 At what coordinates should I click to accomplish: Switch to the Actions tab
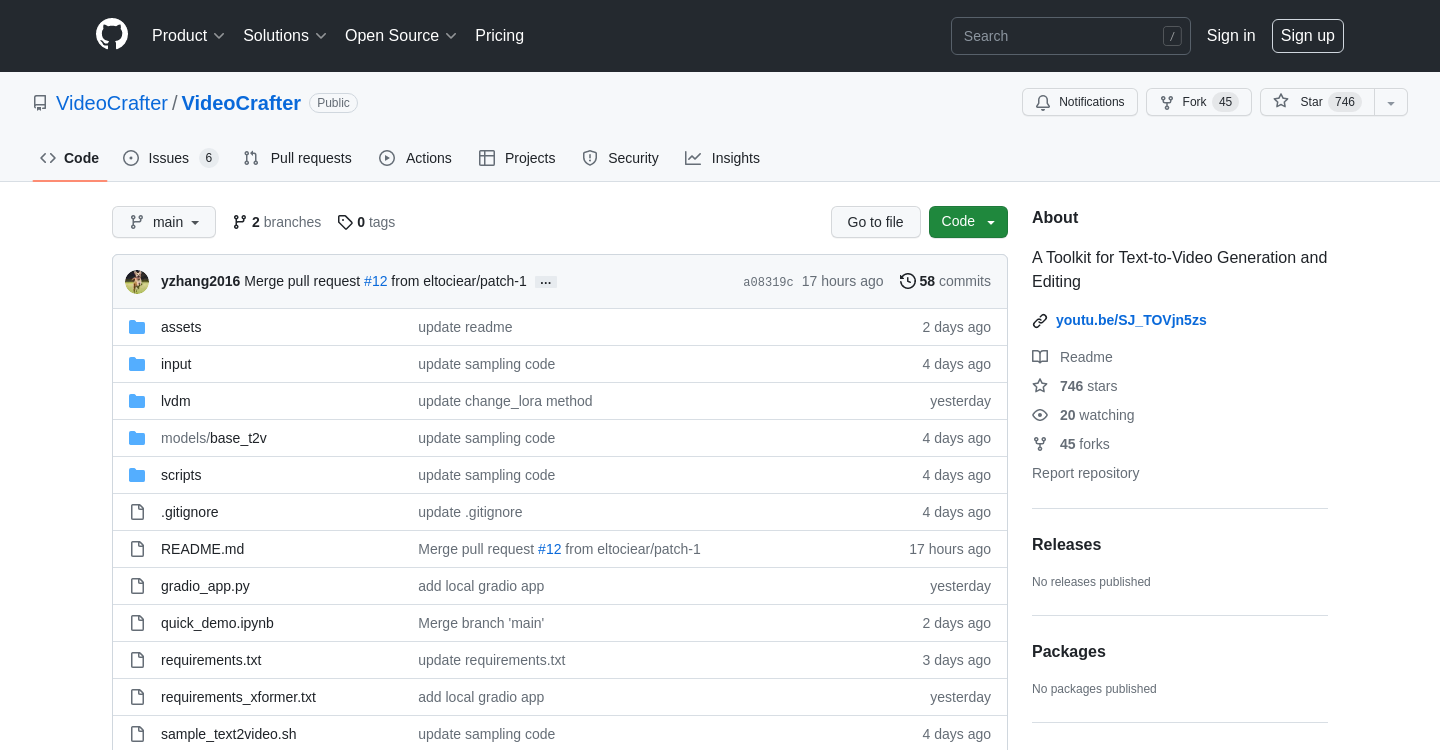[415, 158]
